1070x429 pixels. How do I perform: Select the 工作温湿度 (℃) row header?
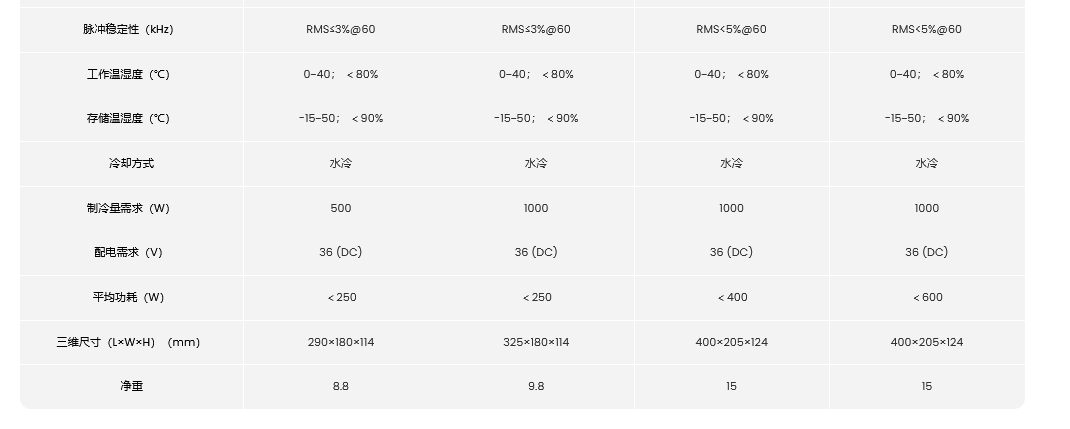pos(128,74)
